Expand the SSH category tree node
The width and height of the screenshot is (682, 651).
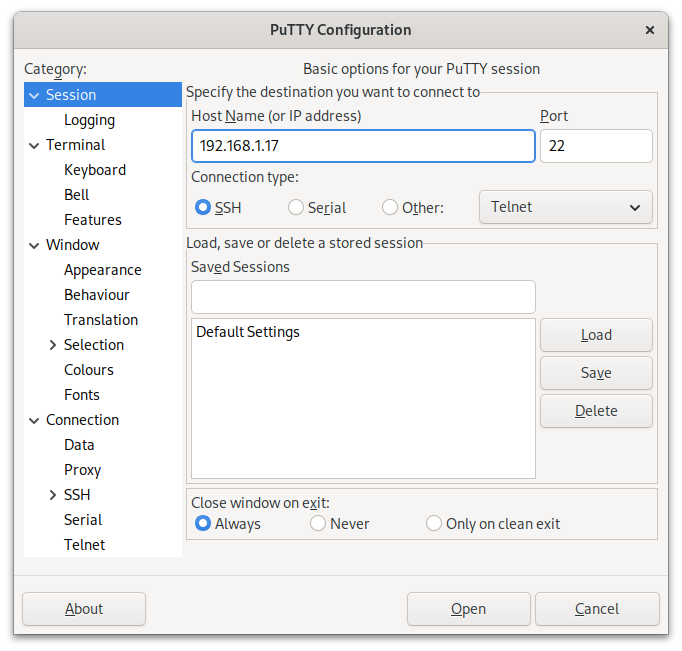[53, 495]
